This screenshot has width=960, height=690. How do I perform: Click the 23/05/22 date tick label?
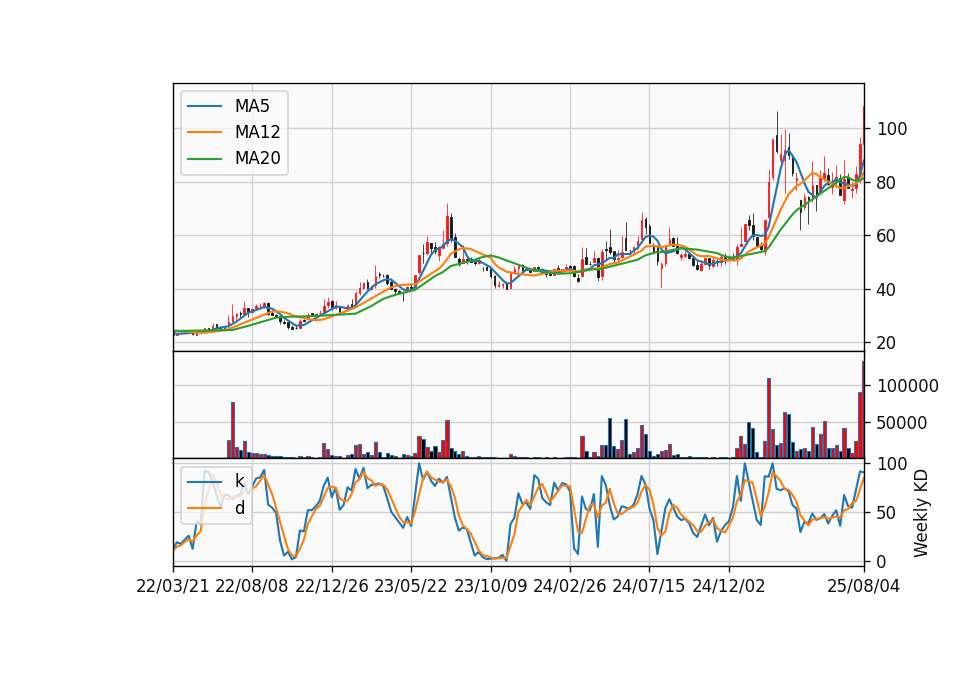coord(411,587)
